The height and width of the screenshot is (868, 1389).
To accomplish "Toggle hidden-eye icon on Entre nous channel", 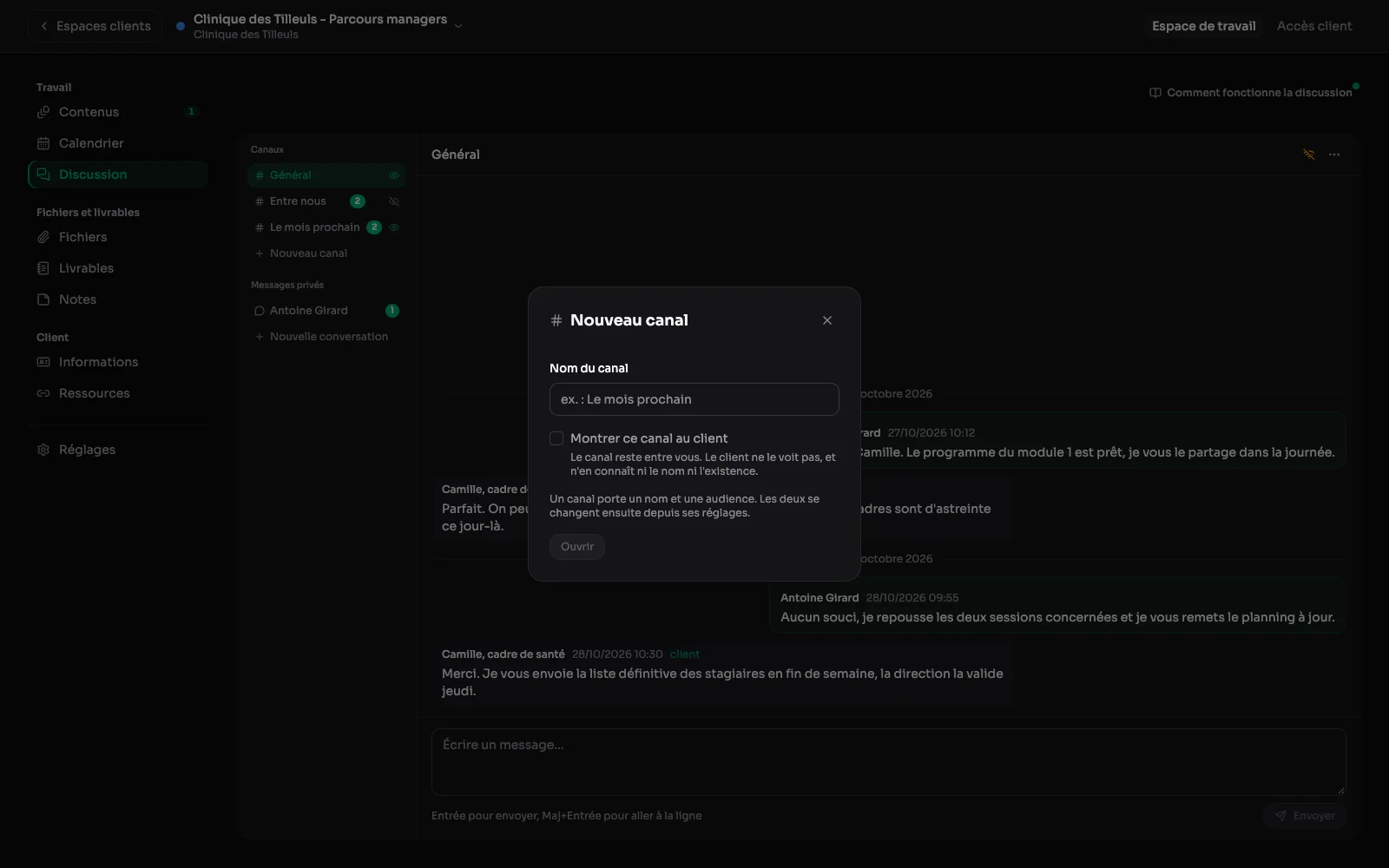I will (x=394, y=201).
